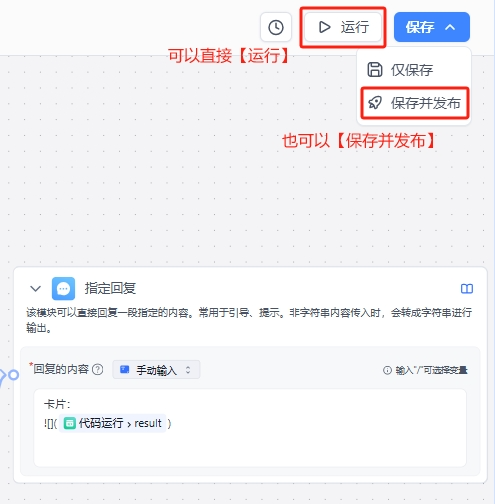
Task: Click the rocket icon beside 保存并发布
Action: [375, 103]
